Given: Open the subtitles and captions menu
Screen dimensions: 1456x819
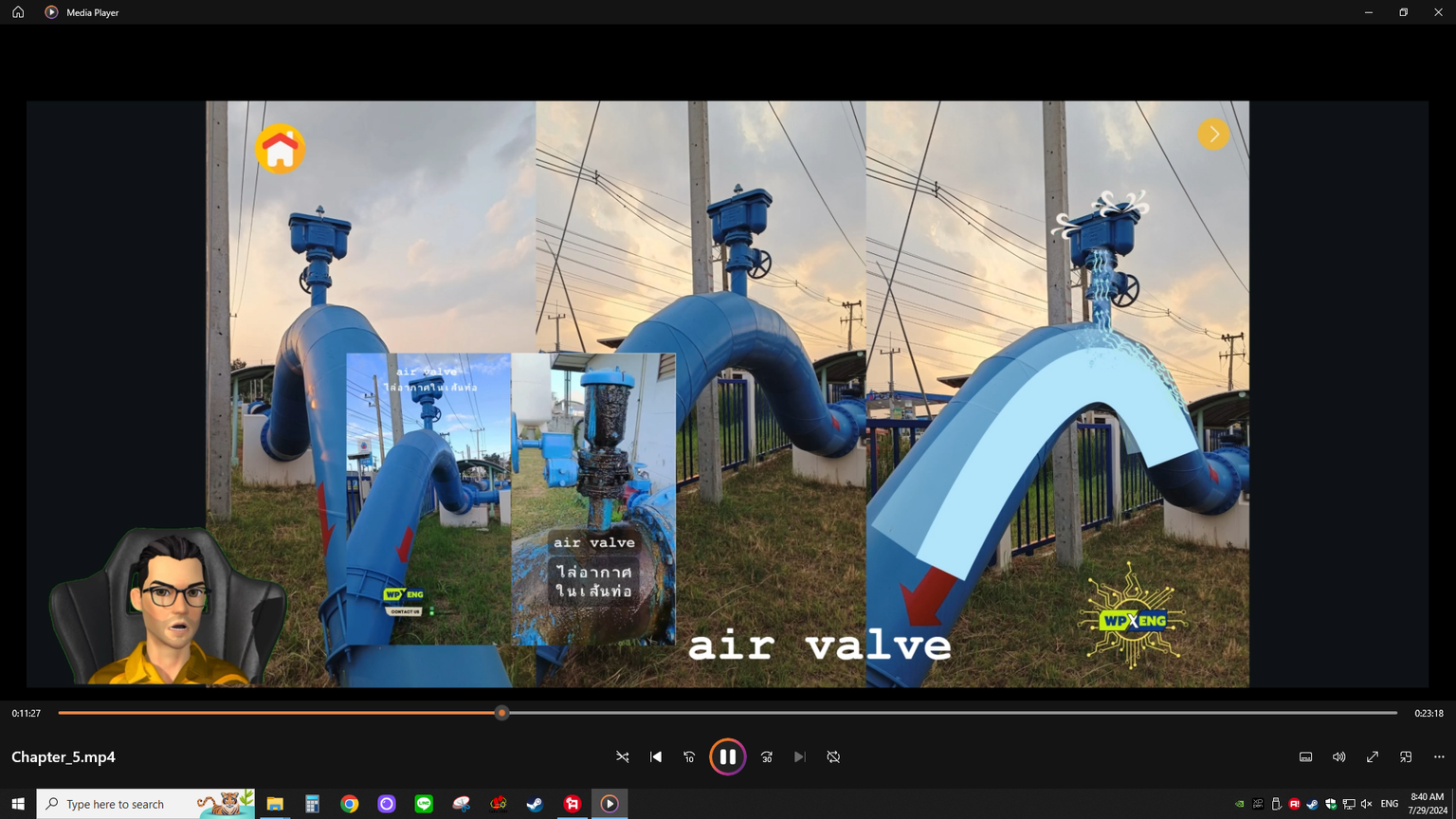Looking at the screenshot, I should click(1305, 756).
